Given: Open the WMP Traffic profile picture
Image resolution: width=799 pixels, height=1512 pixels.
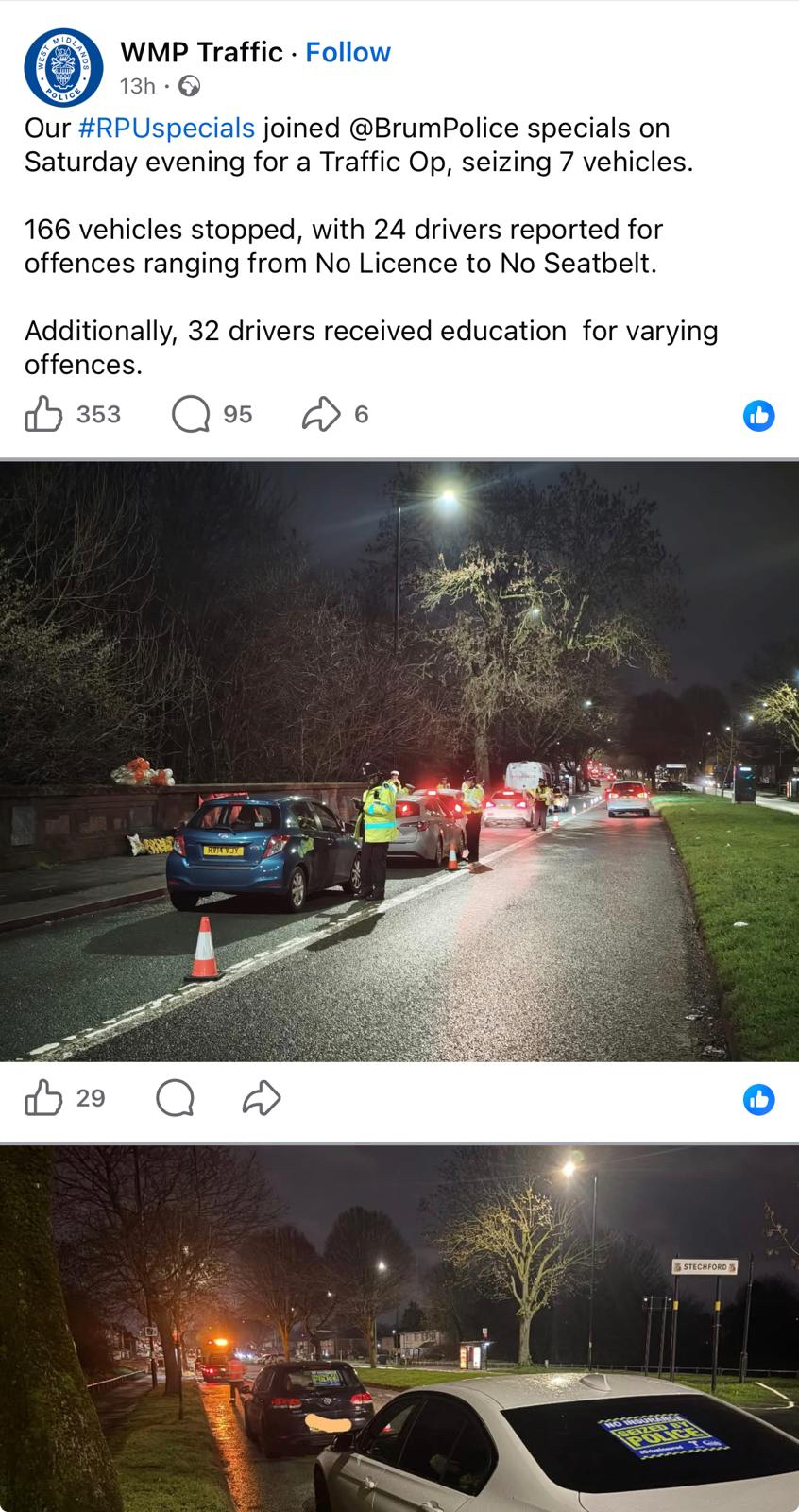Looking at the screenshot, I should (x=63, y=67).
